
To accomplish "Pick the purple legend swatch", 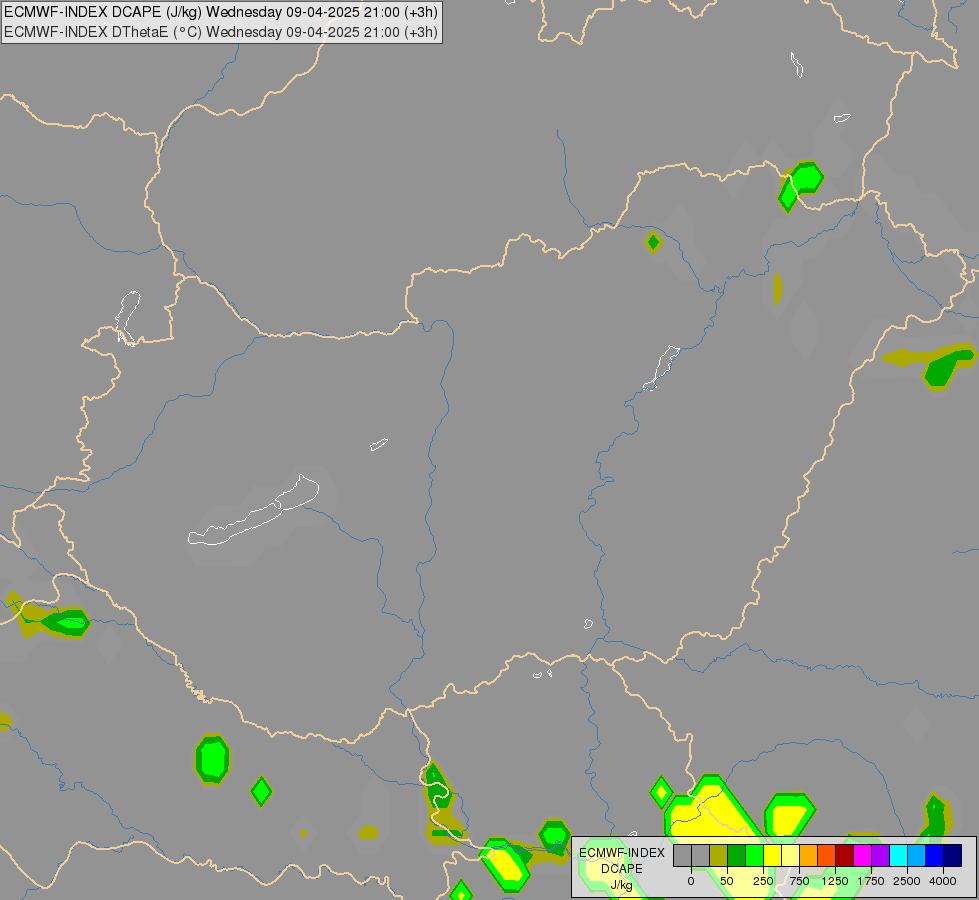I will tap(880, 855).
